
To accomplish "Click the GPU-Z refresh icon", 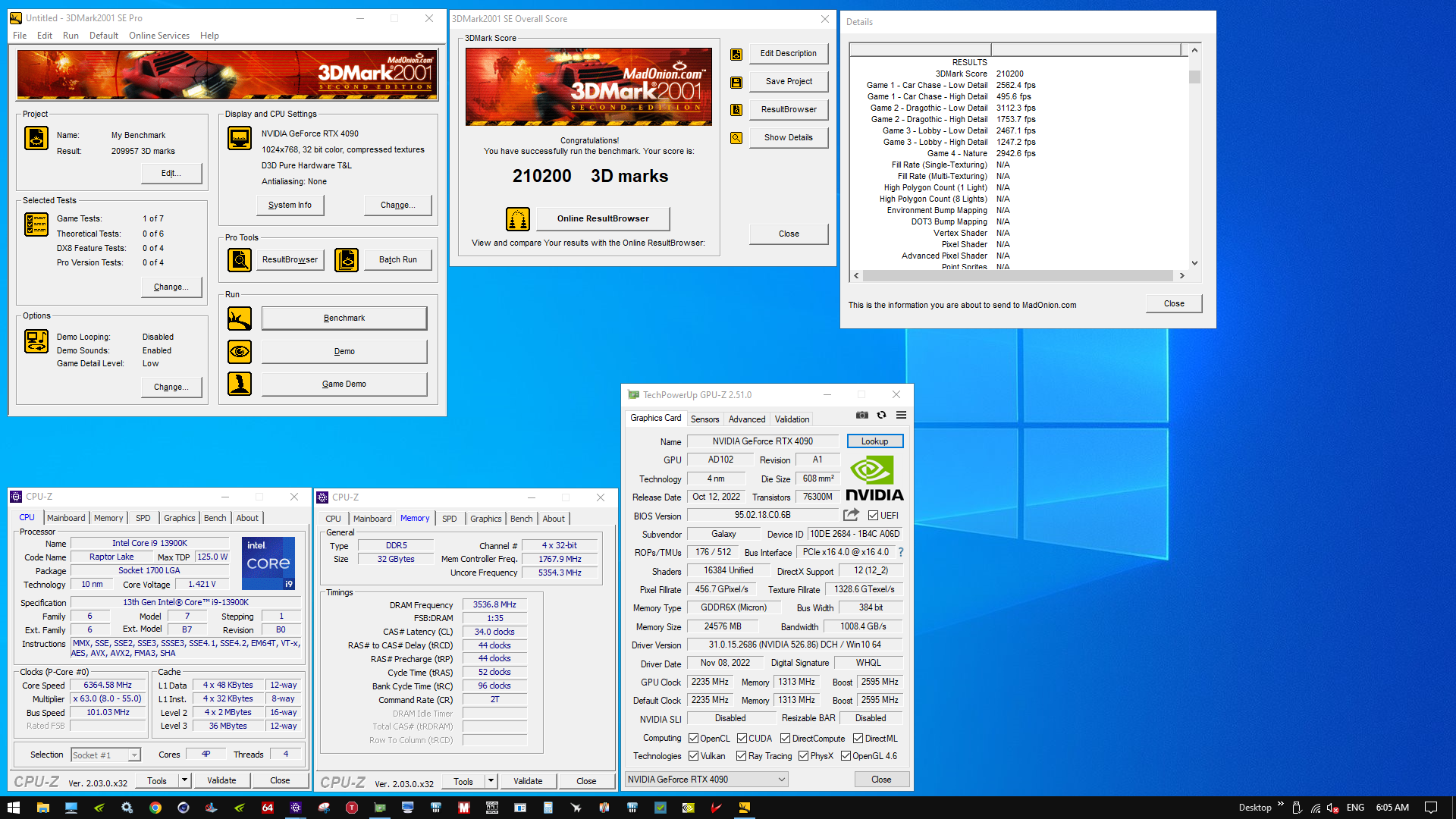I will (x=881, y=415).
